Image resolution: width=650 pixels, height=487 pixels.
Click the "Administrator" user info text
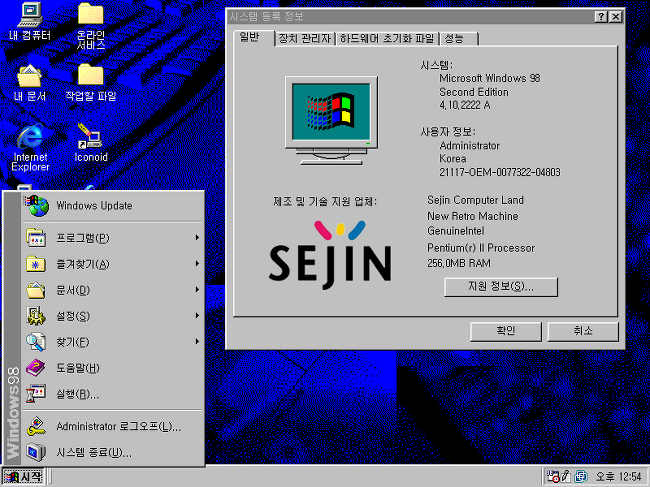click(x=469, y=145)
